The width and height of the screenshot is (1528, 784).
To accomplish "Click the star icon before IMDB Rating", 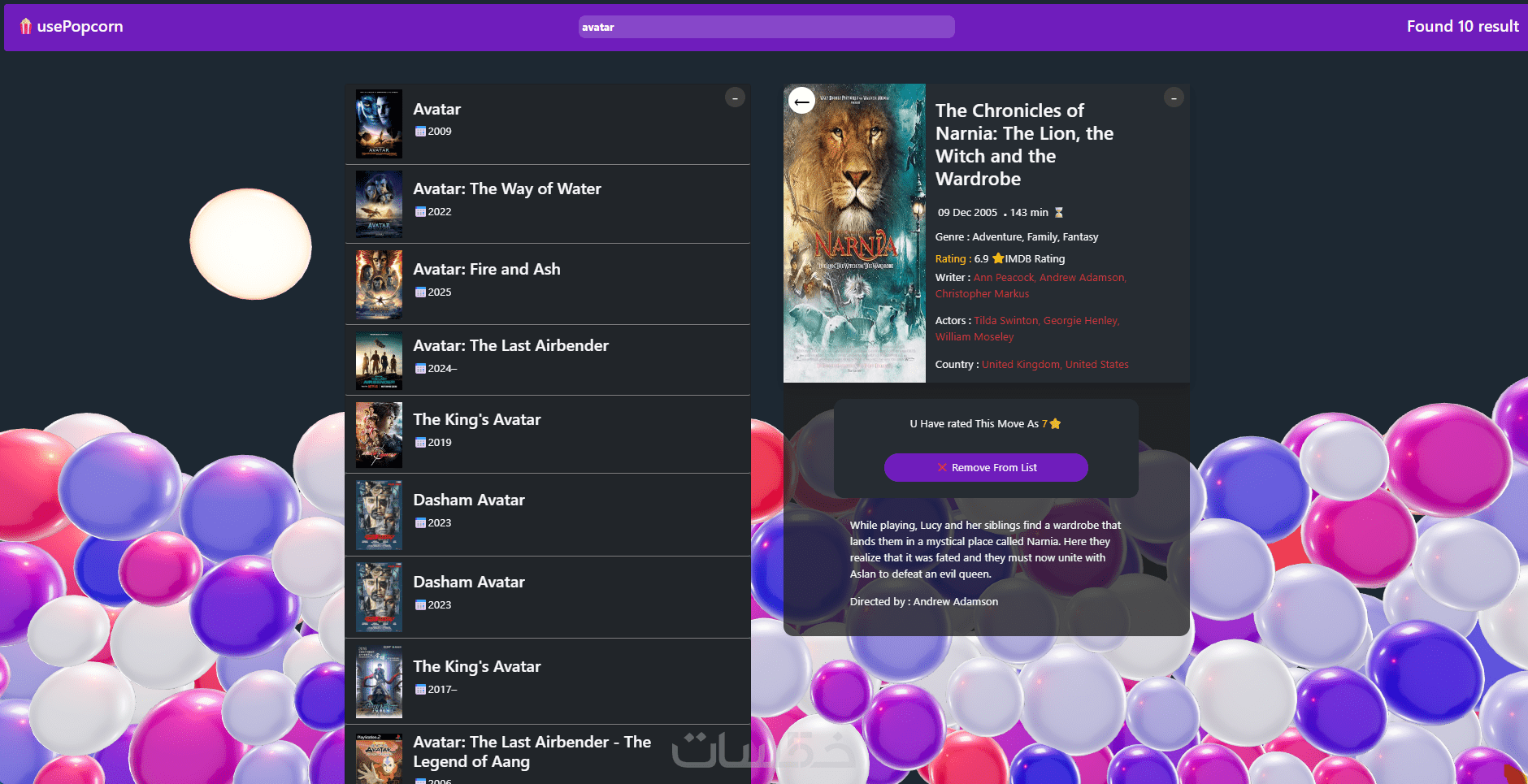I will (998, 258).
